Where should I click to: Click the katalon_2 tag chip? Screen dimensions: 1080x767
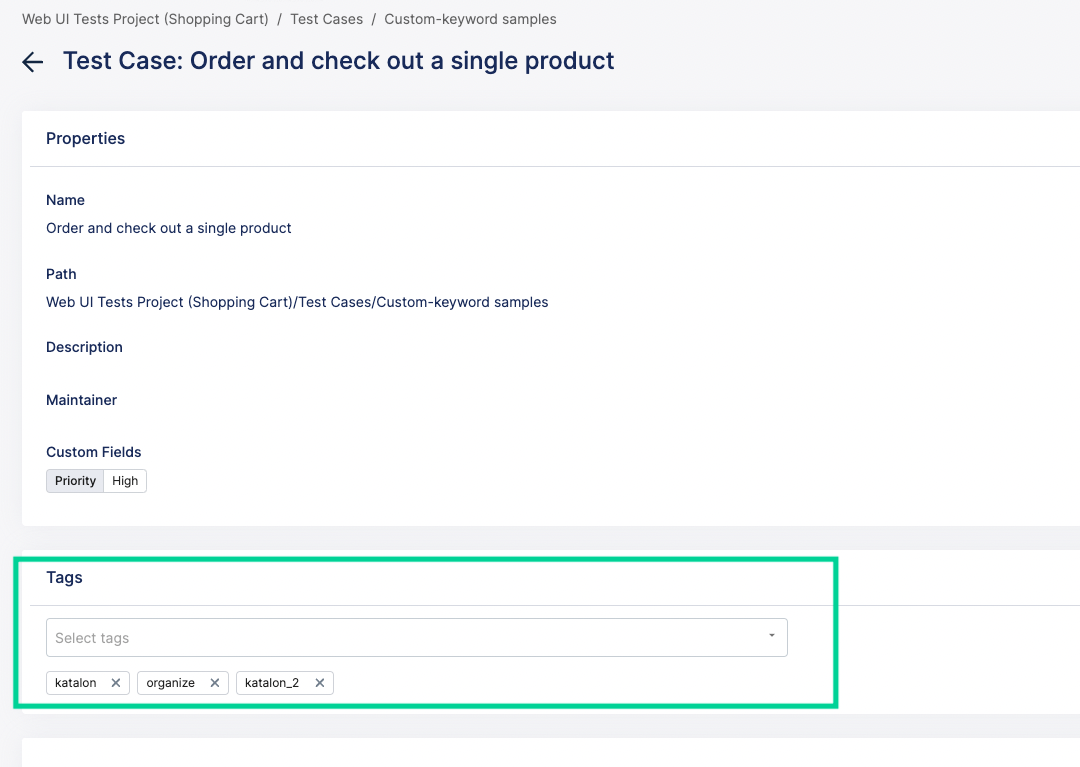click(272, 683)
